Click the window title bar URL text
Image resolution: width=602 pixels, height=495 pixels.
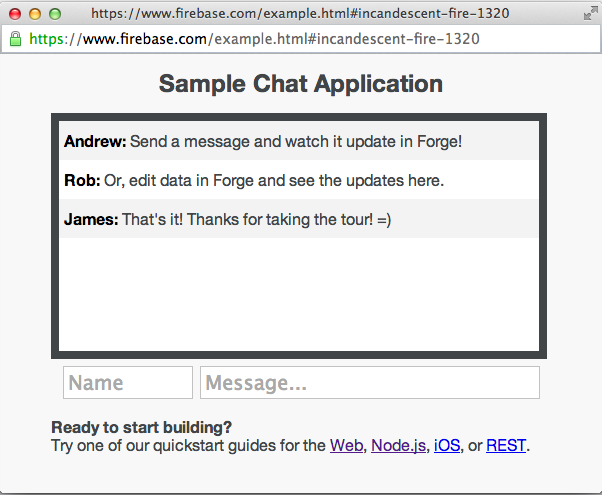299,14
